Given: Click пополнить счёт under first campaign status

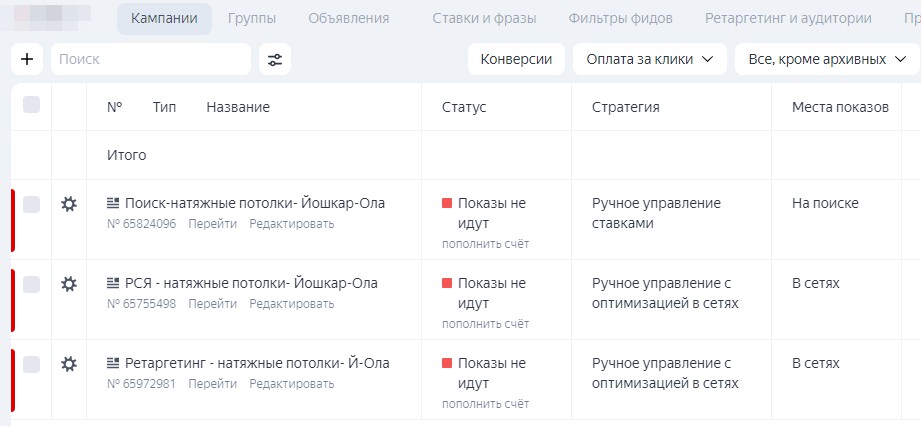Looking at the screenshot, I should click(485, 244).
